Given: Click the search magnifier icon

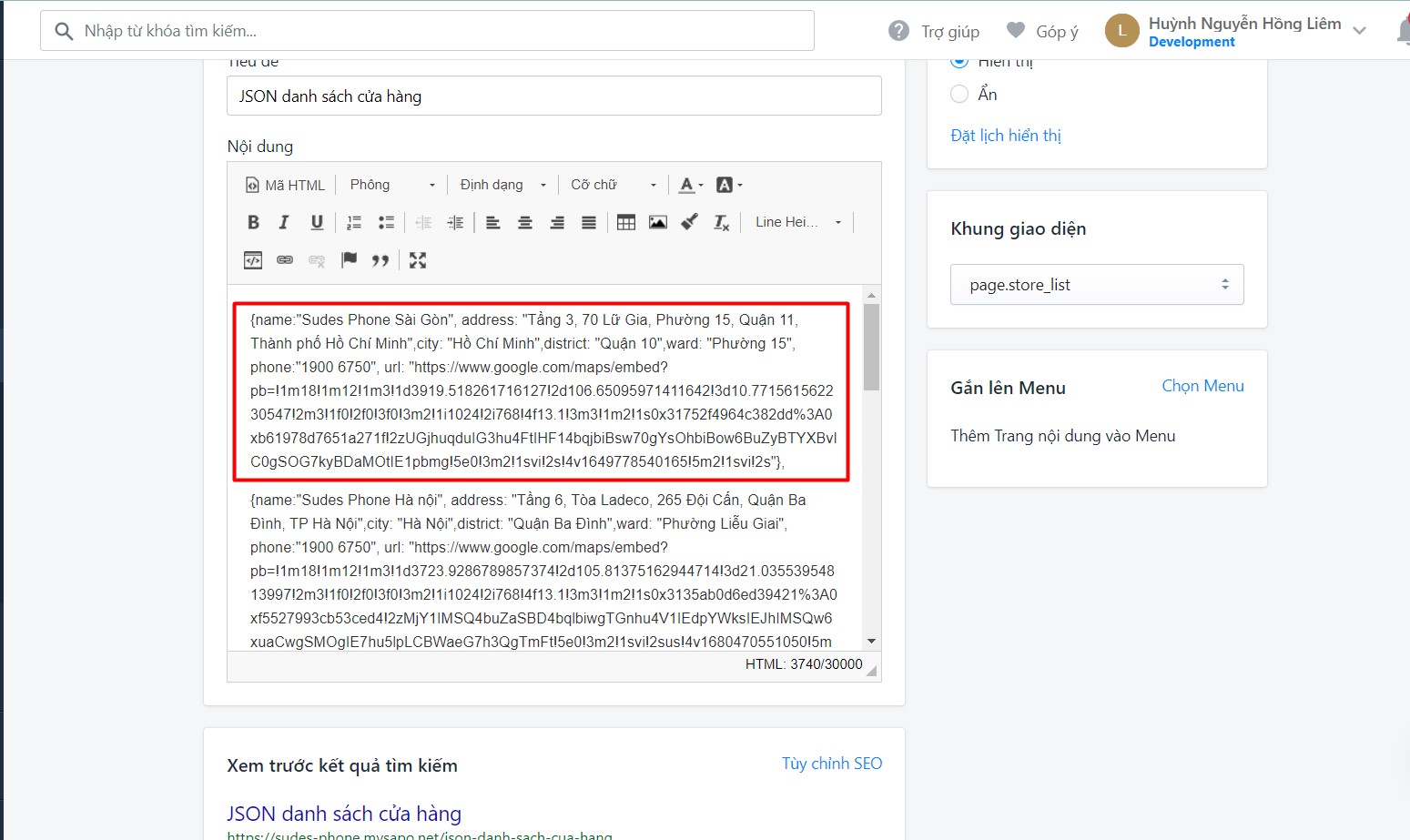Looking at the screenshot, I should (x=64, y=31).
